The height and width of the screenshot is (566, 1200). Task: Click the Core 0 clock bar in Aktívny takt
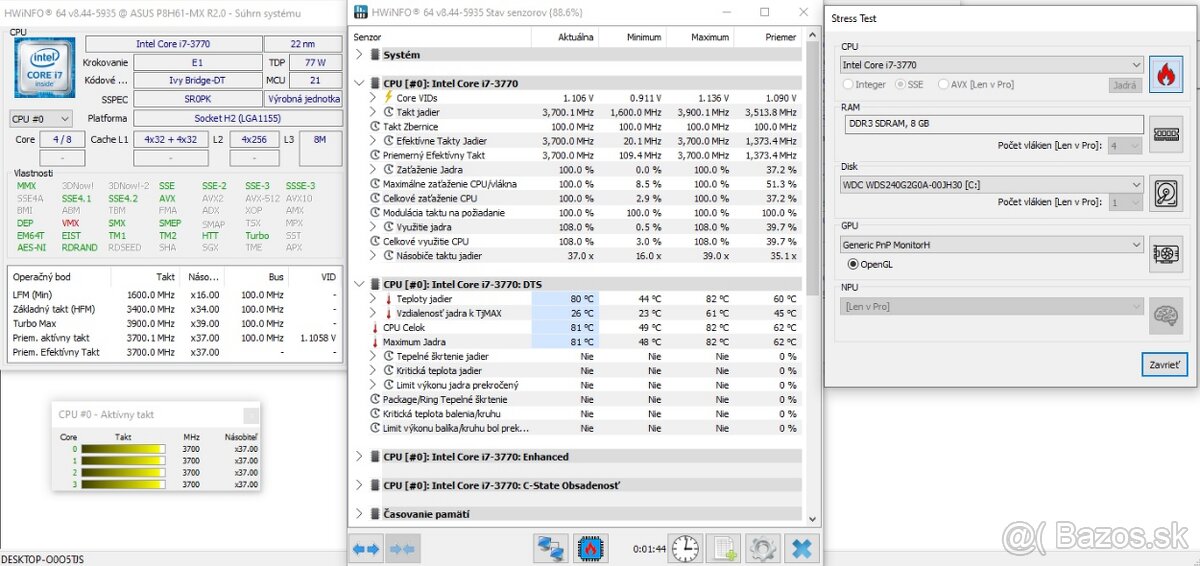tap(122, 449)
